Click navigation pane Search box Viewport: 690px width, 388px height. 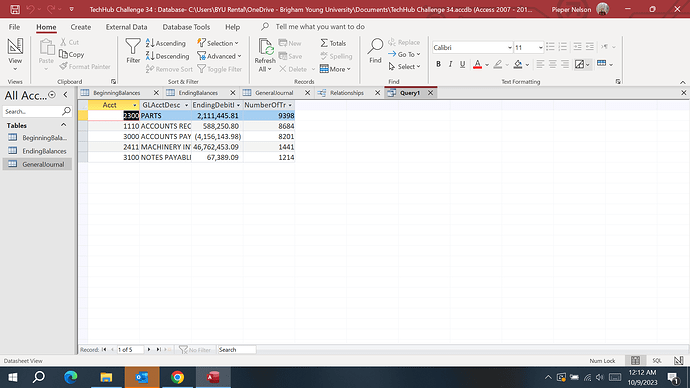click(32, 111)
